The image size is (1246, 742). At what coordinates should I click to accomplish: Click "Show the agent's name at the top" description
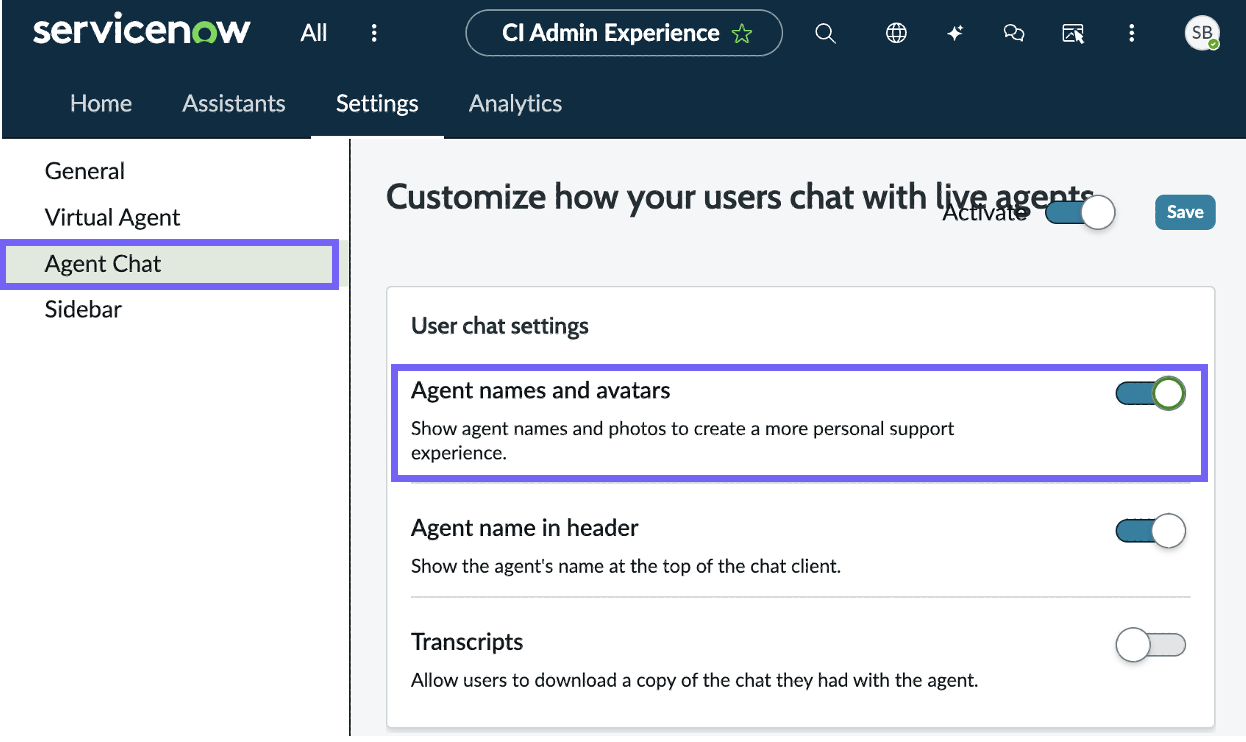pos(626,566)
